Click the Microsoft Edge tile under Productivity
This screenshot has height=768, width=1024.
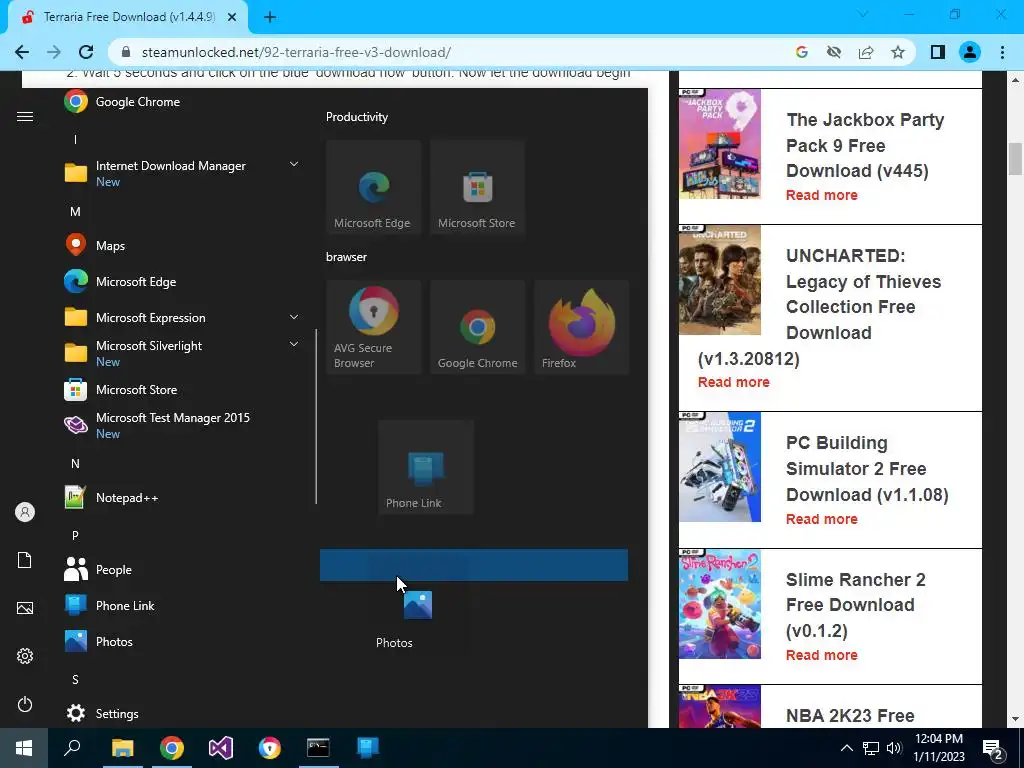pos(374,187)
